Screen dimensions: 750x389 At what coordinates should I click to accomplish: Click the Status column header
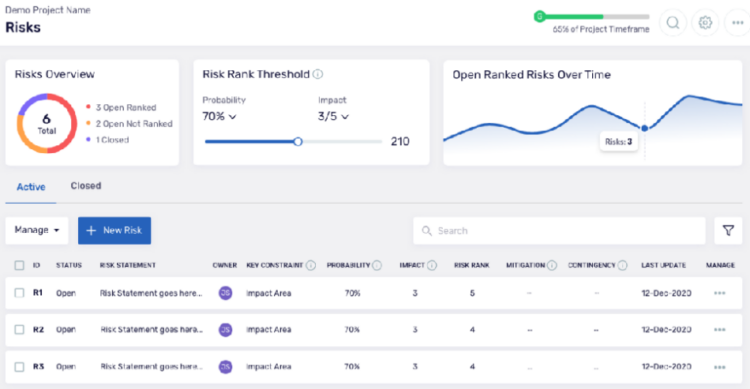click(x=69, y=265)
